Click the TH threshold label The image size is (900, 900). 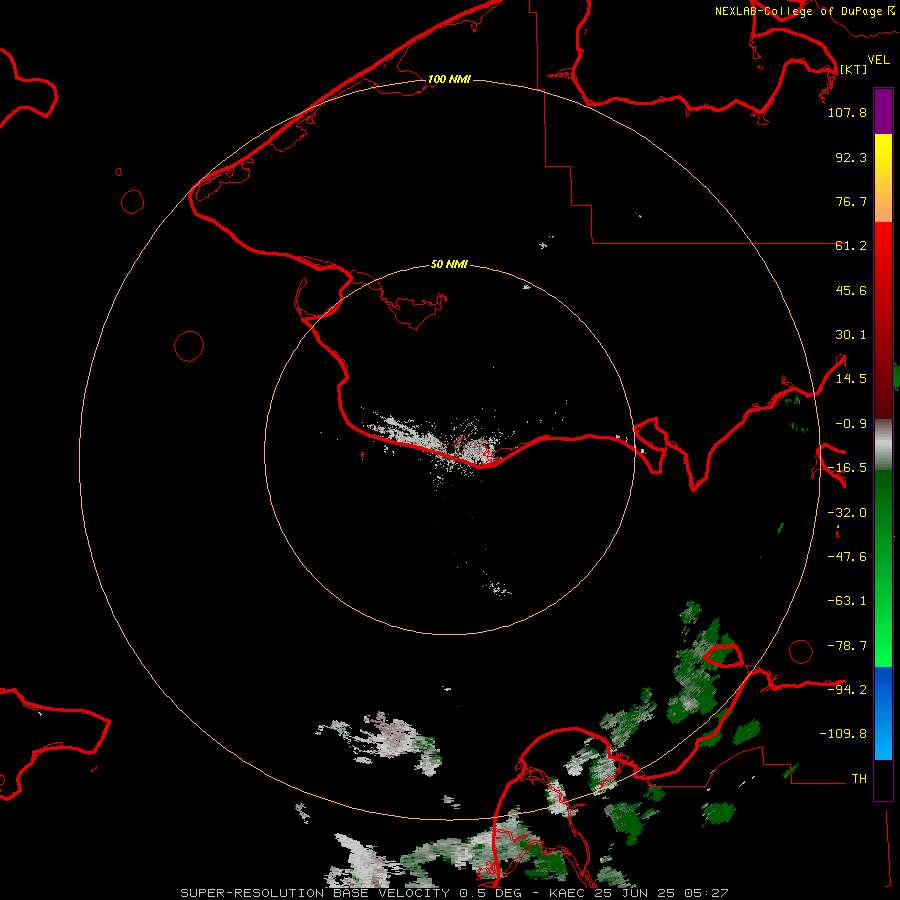point(859,778)
